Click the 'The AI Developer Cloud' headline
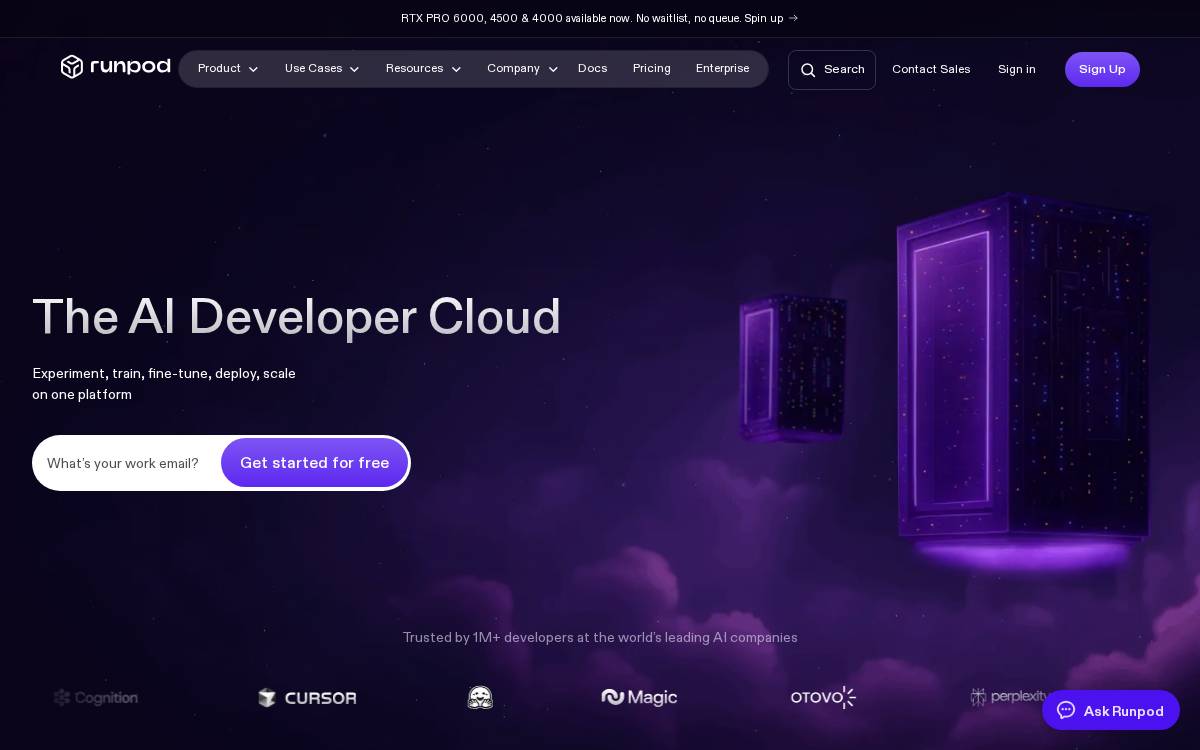The image size is (1200, 750). [296, 317]
